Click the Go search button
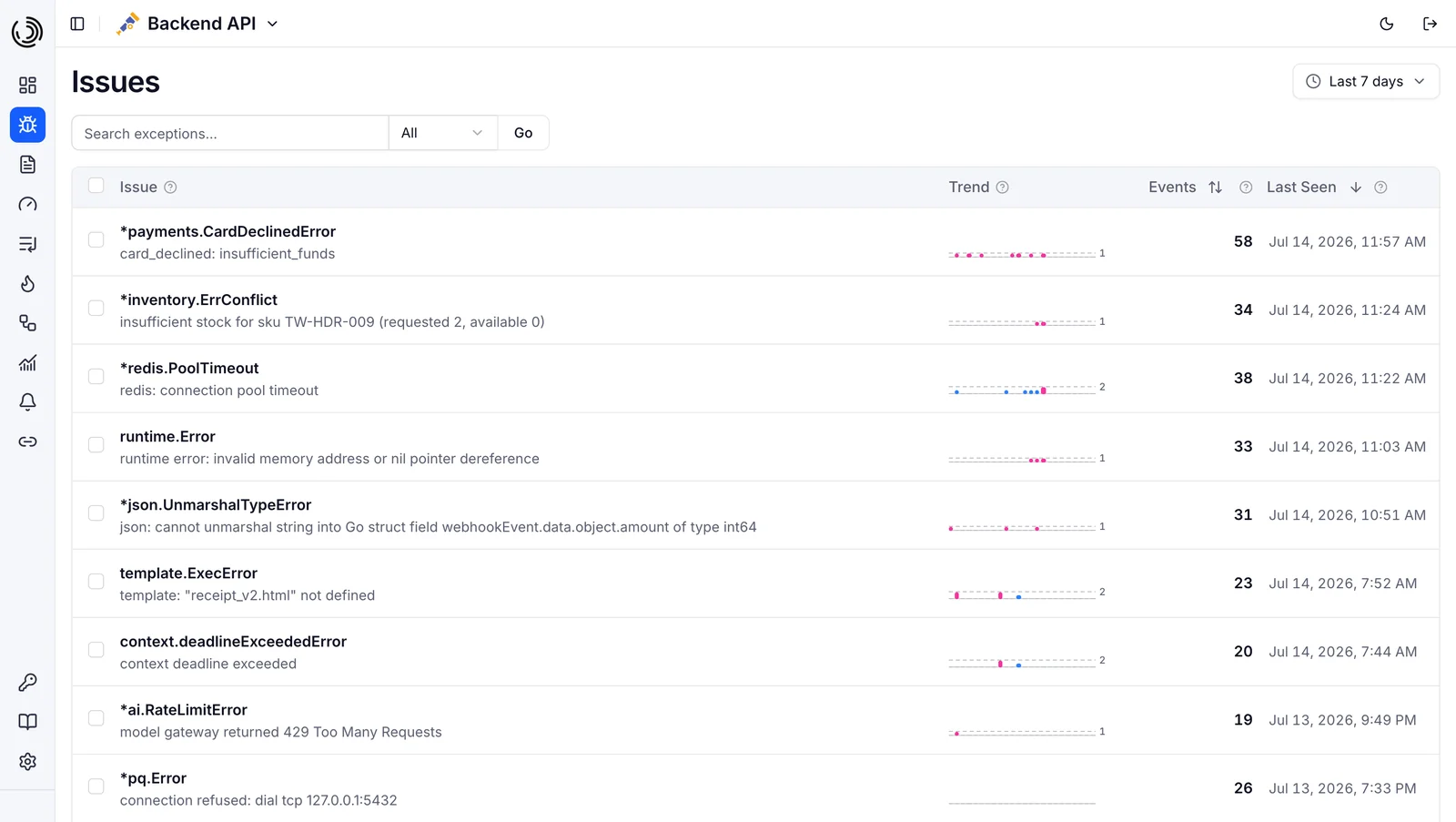 523,133
